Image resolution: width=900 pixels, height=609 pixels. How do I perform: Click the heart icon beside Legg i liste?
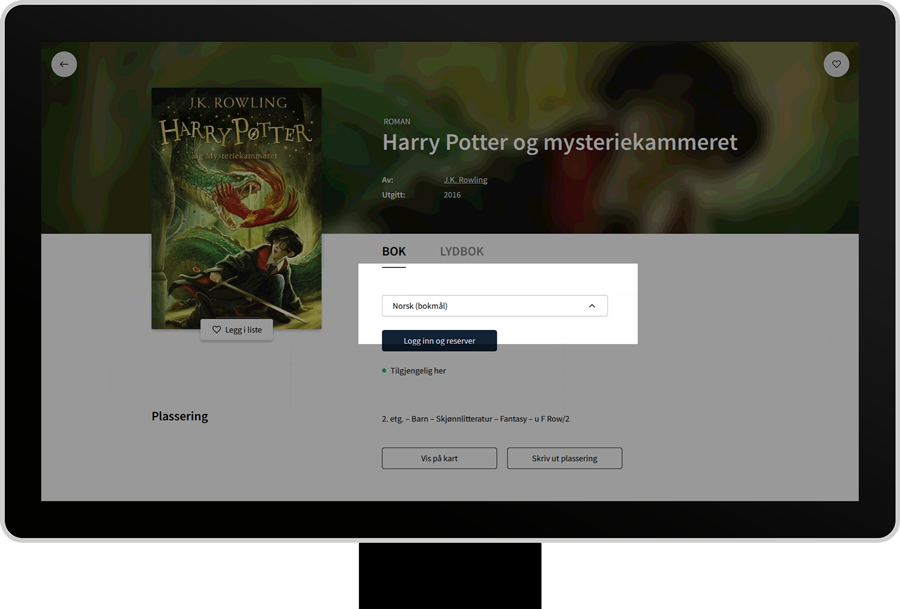[216, 330]
